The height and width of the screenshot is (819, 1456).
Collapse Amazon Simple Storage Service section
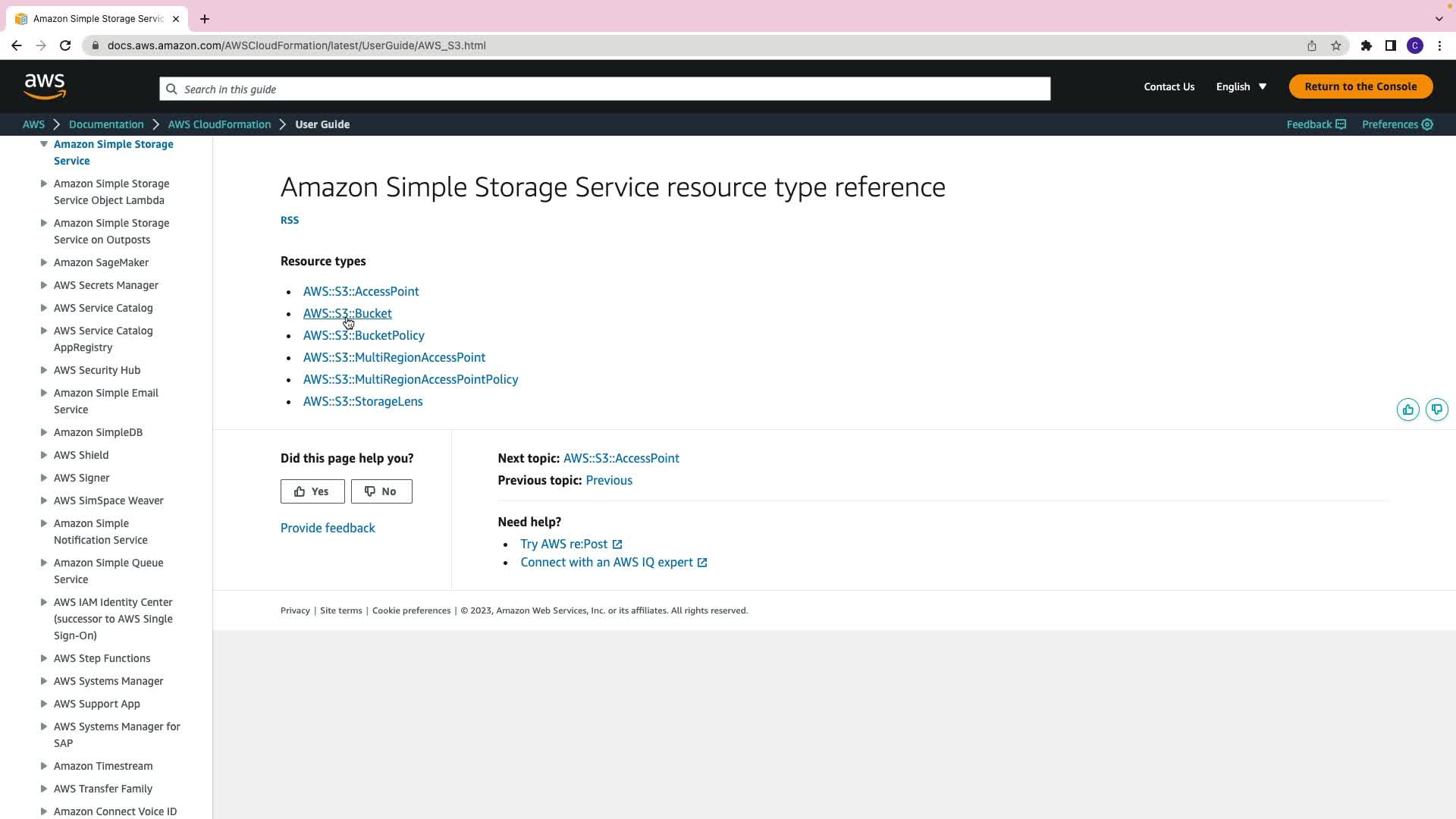tap(44, 144)
